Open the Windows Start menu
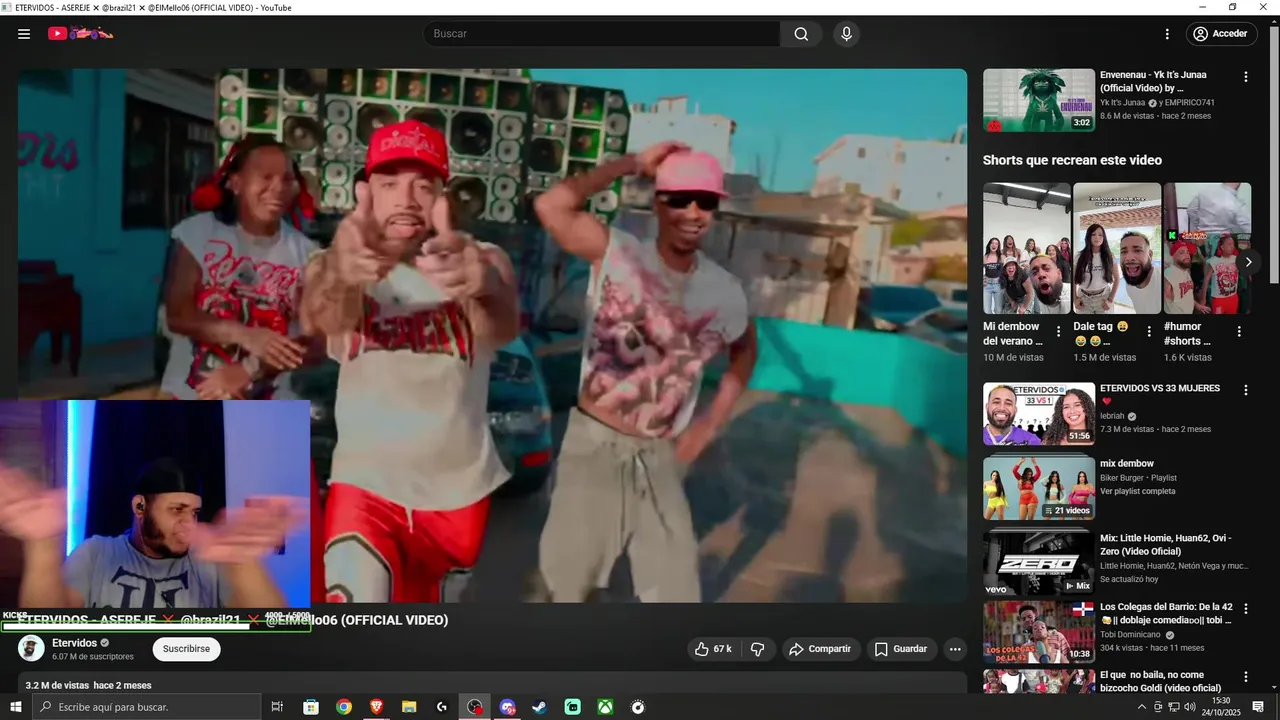 tap(16, 707)
